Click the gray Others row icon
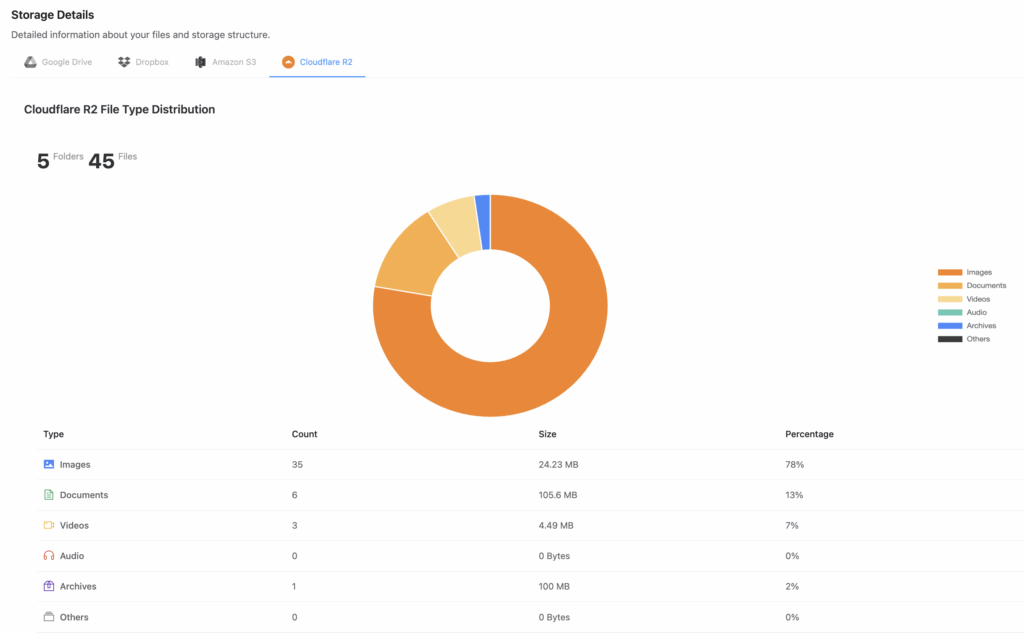Screen dimensions: 1024x634 (x=49, y=617)
